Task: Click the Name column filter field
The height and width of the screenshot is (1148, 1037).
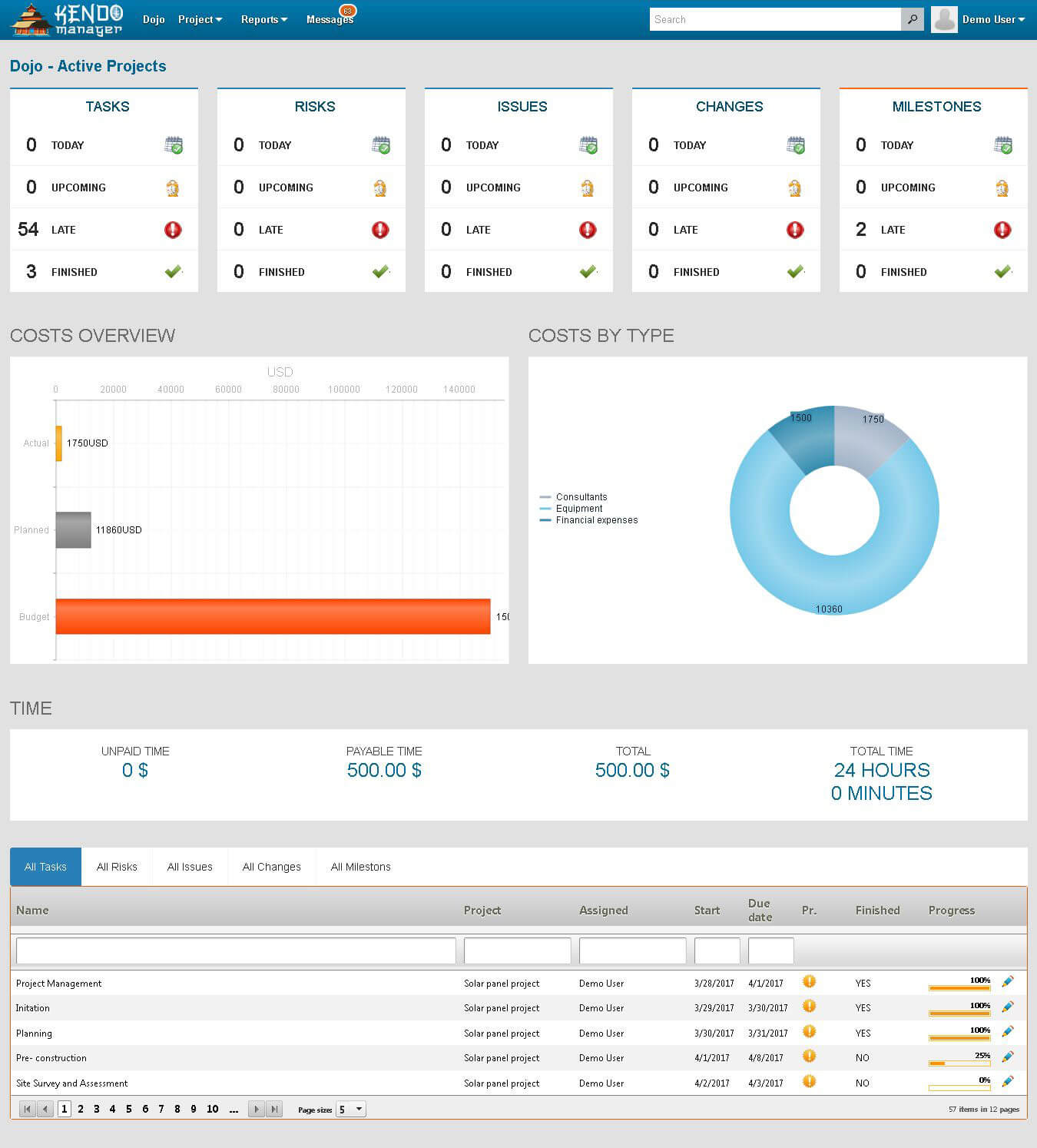Action: click(x=236, y=951)
